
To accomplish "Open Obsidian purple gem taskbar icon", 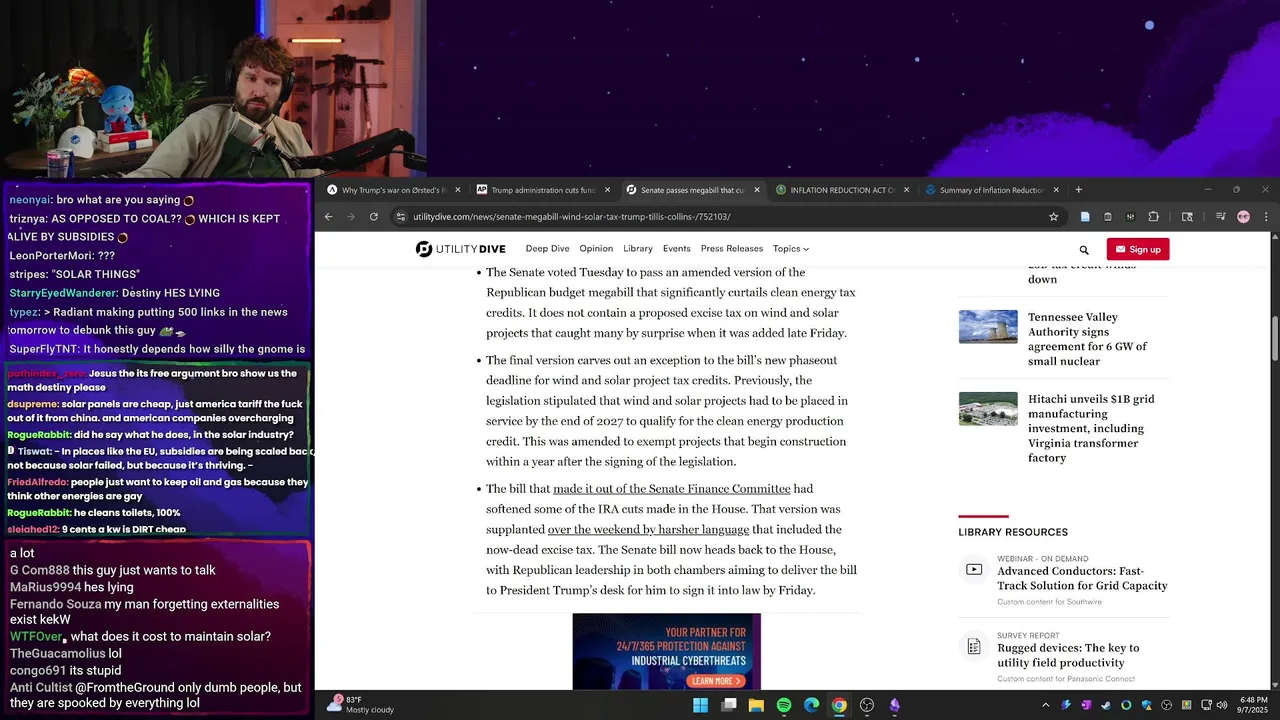I will tap(894, 705).
